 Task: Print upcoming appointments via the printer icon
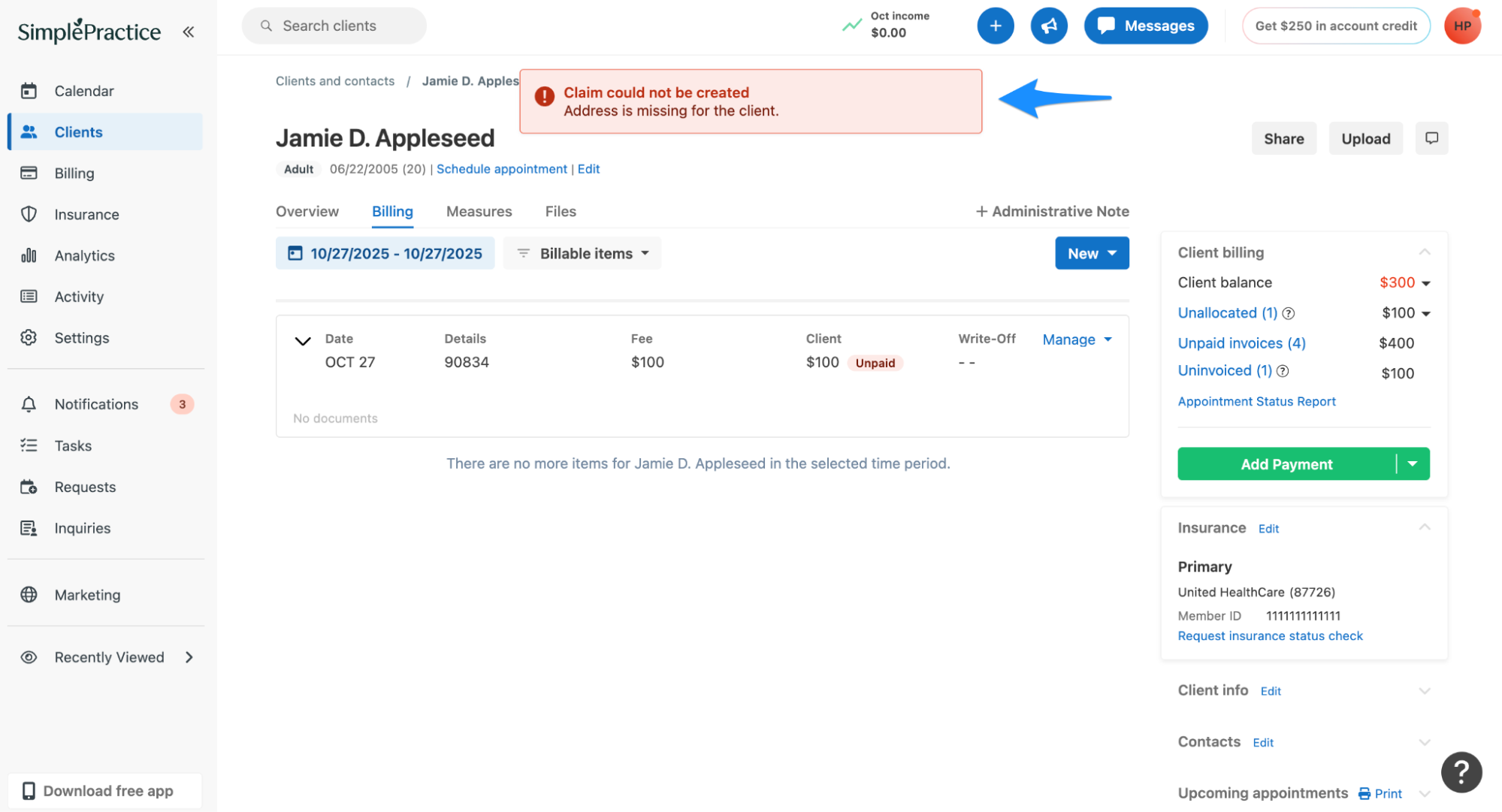click(1362, 793)
